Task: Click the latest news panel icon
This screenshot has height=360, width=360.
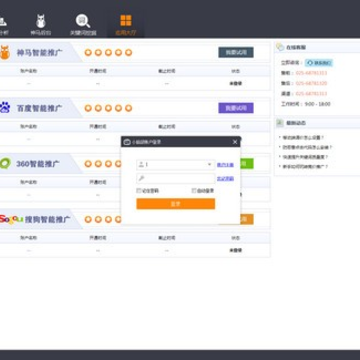Action: pyautogui.click(x=280, y=123)
